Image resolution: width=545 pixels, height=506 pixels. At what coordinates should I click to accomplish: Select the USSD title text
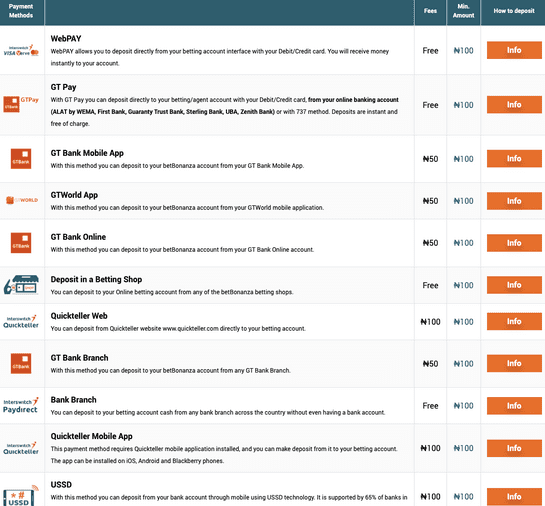pyautogui.click(x=61, y=485)
